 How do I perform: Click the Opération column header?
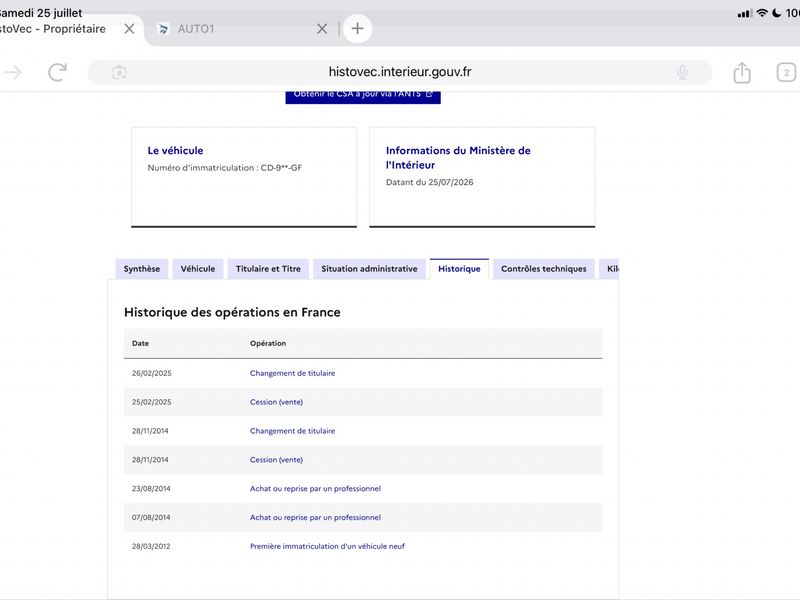point(268,343)
